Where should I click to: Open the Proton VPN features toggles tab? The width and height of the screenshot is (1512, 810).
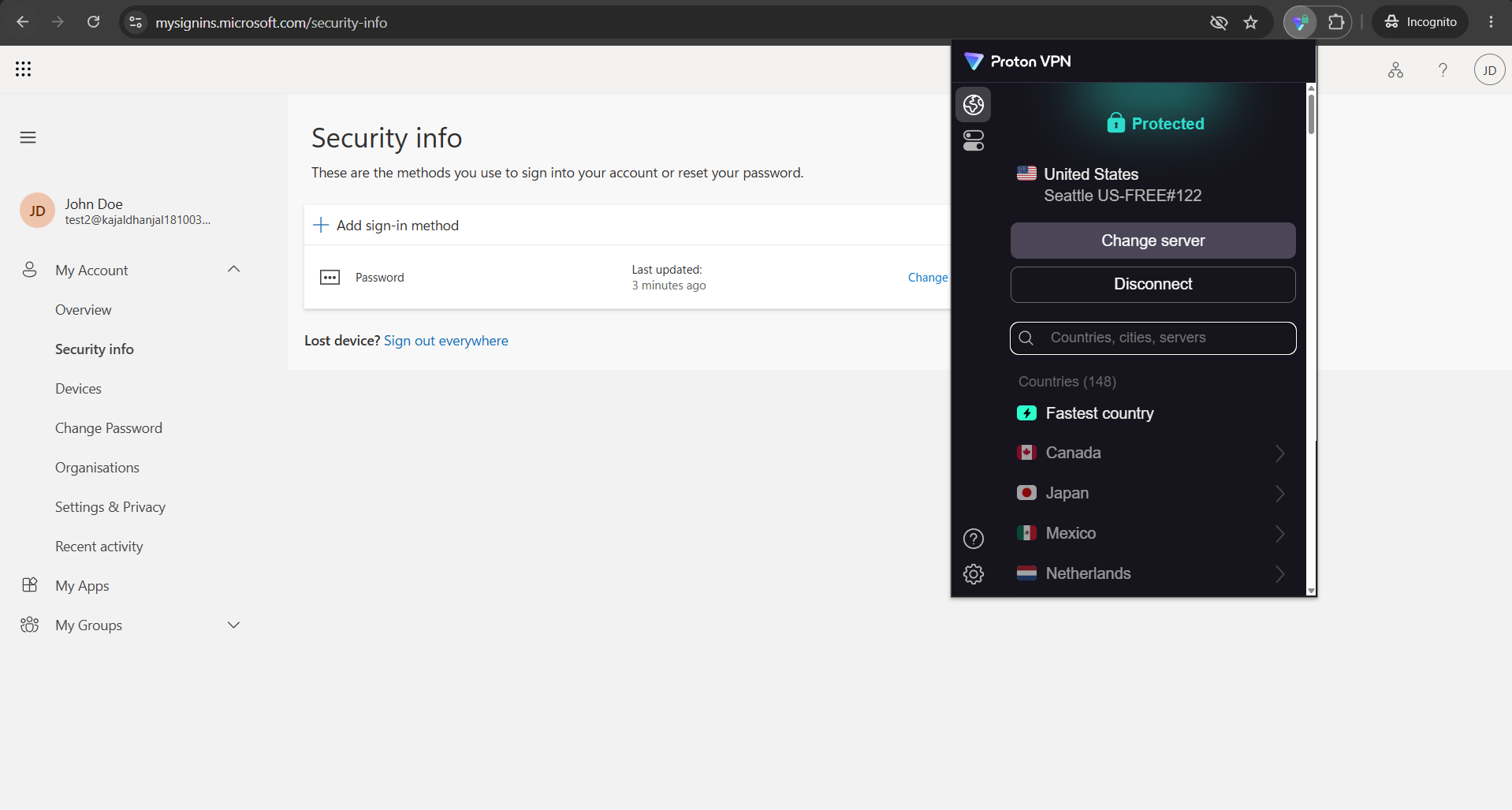[974, 141]
